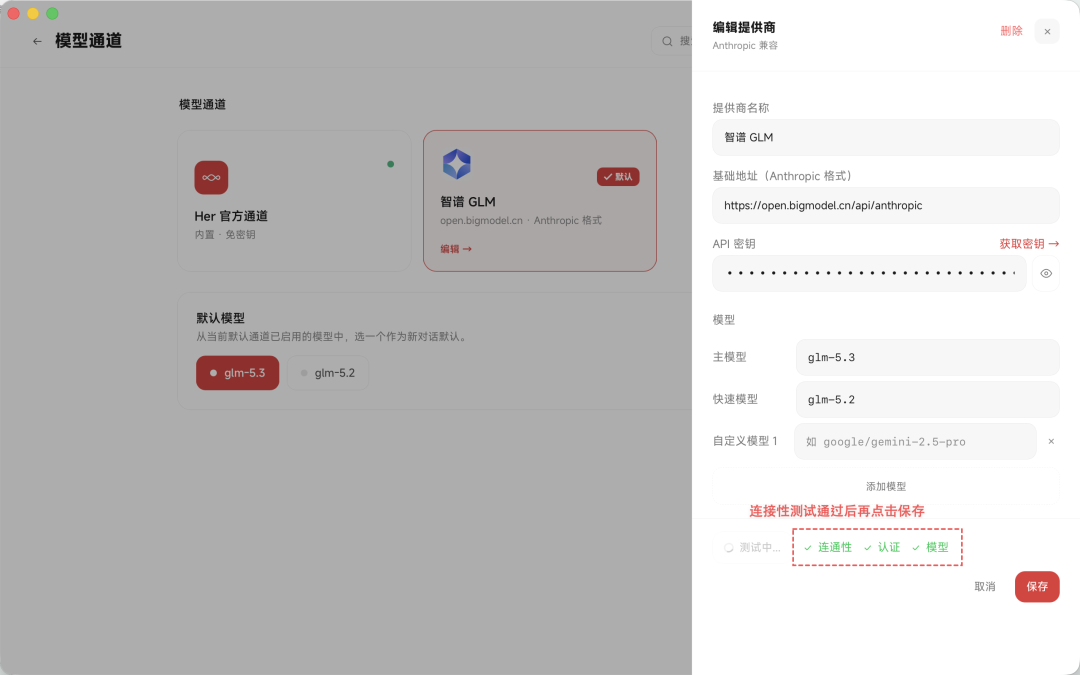Click the 内置 · 免密钥 text

(225, 235)
